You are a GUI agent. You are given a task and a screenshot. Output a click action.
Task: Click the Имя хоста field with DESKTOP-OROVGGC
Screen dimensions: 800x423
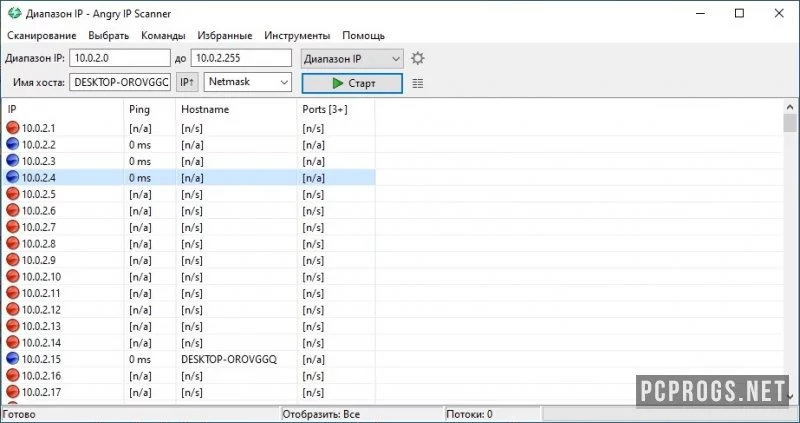coord(120,82)
